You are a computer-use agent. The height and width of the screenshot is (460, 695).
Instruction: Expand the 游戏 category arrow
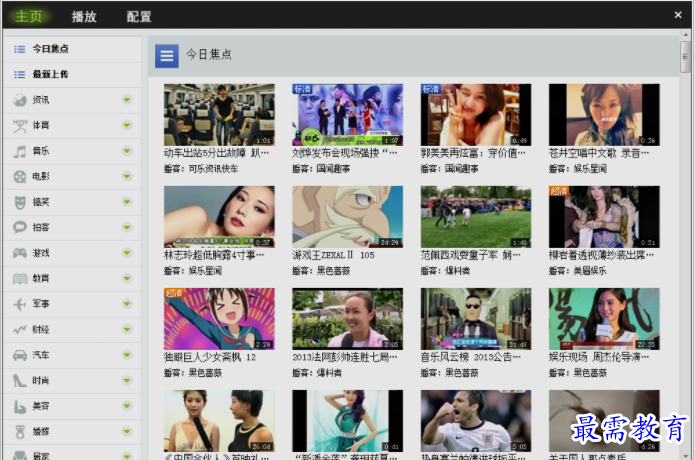[127, 253]
